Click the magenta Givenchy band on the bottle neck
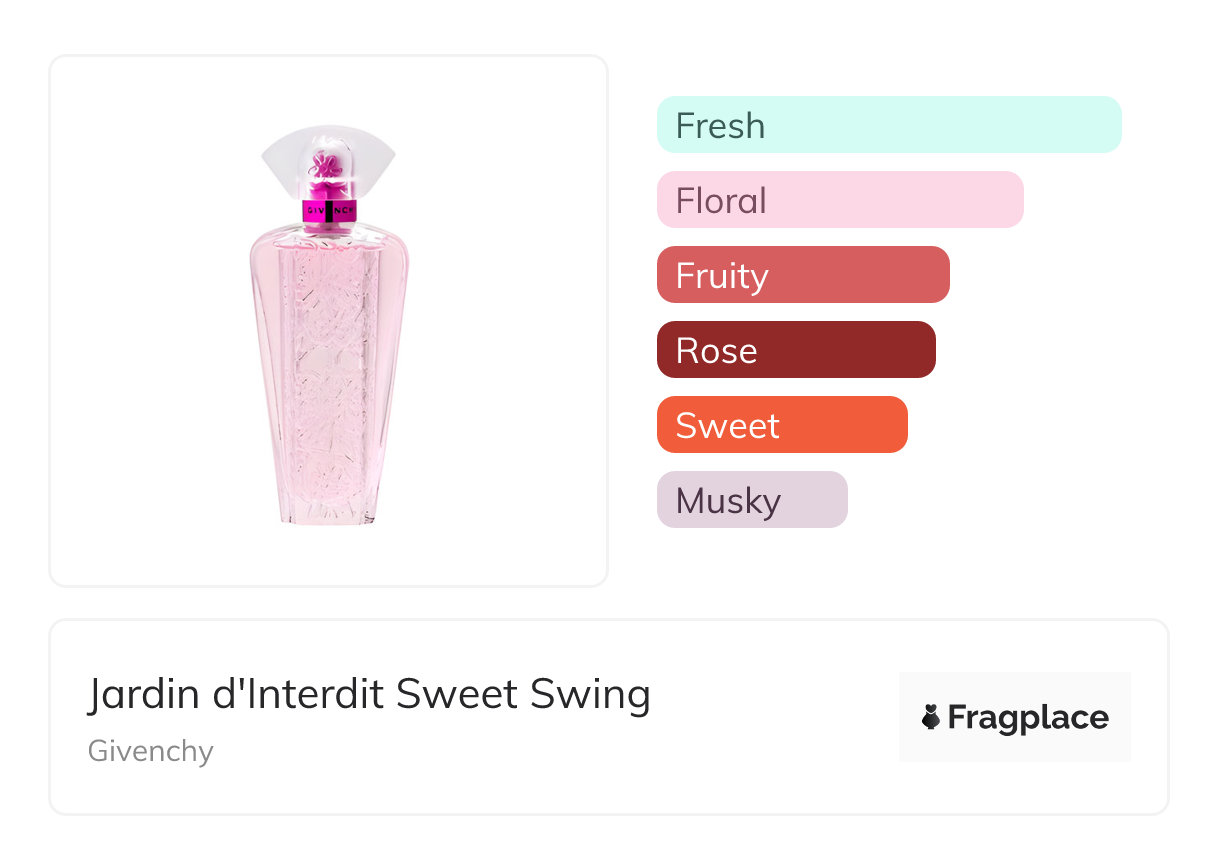 [x=328, y=211]
